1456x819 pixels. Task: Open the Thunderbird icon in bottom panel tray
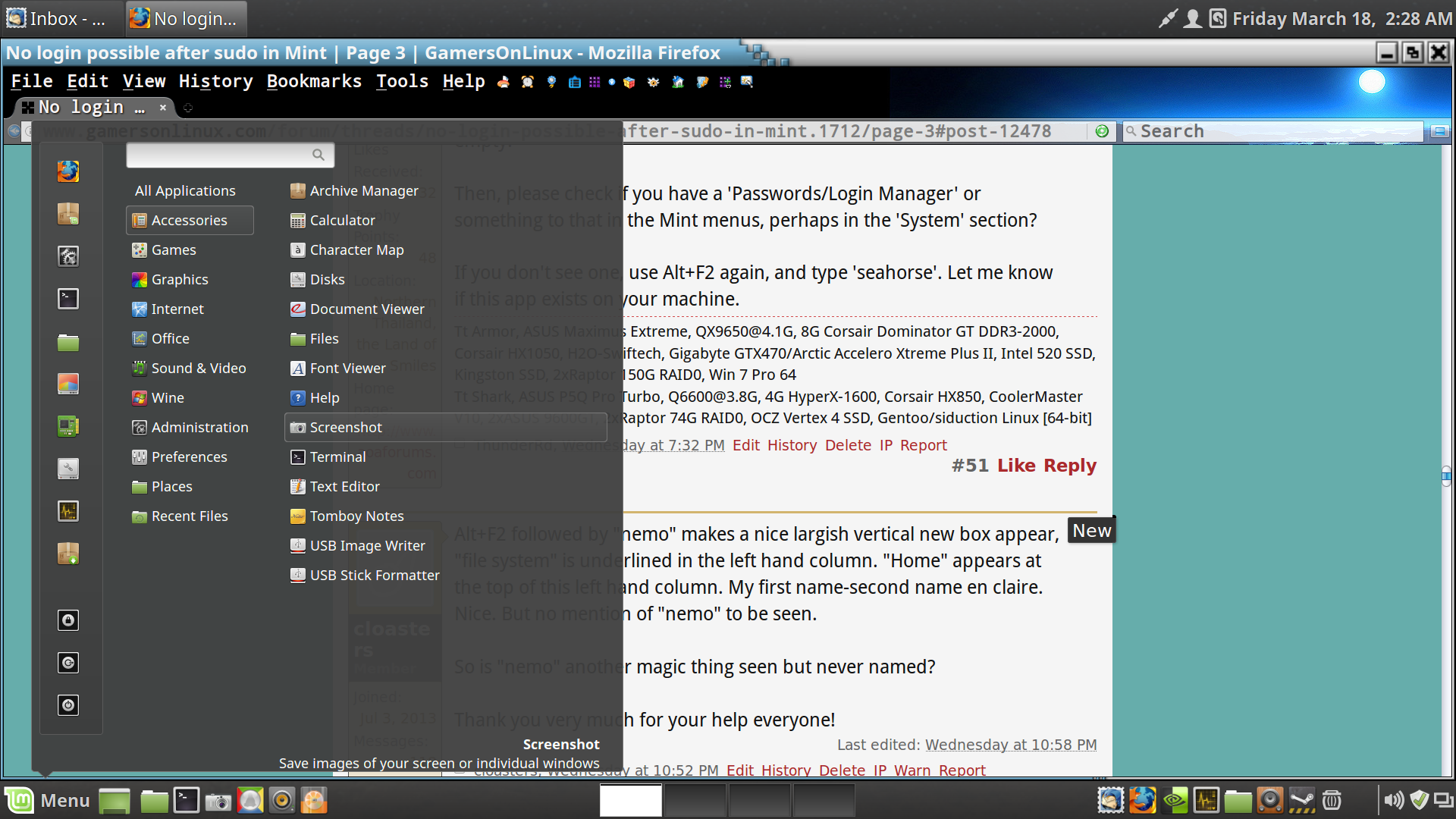click(x=1110, y=800)
